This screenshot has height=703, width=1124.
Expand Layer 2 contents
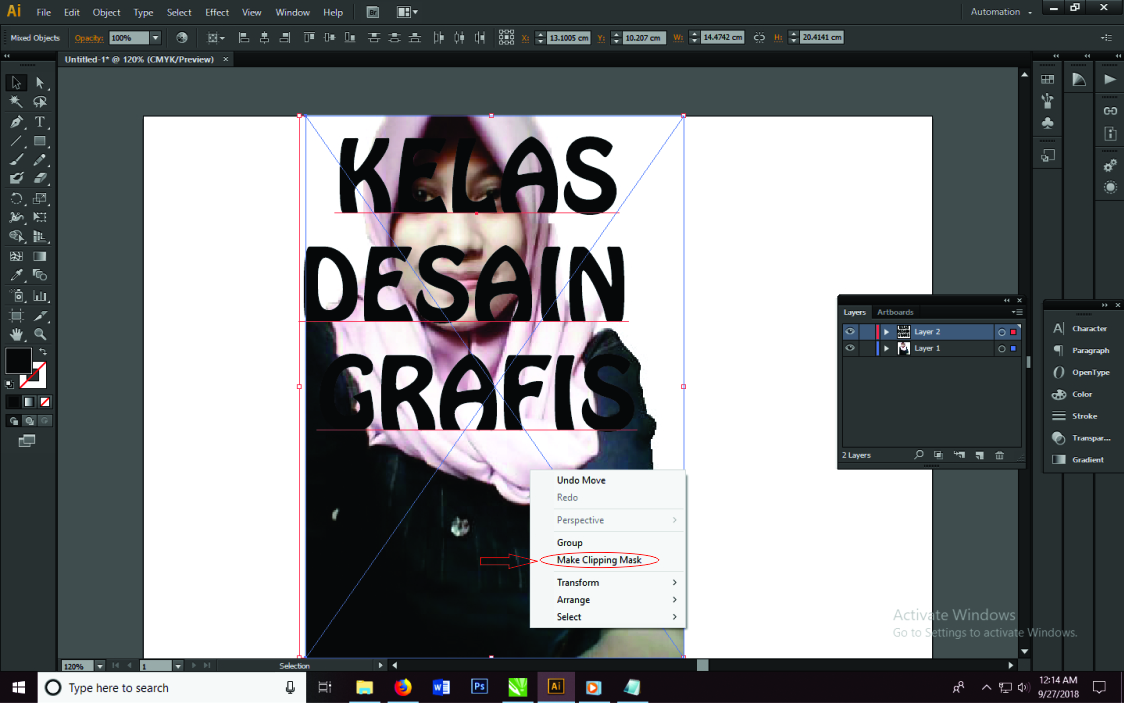click(886, 332)
